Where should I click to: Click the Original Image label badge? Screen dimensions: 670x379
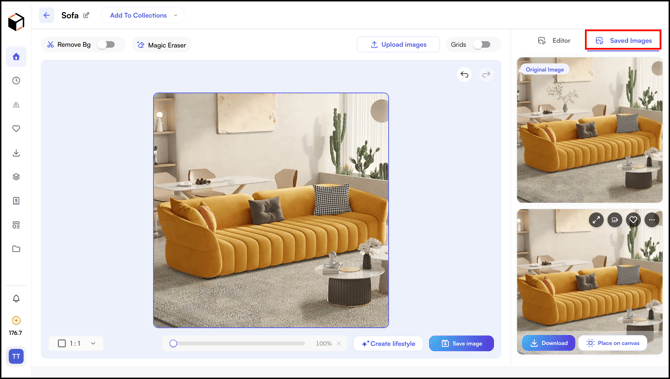(x=544, y=69)
